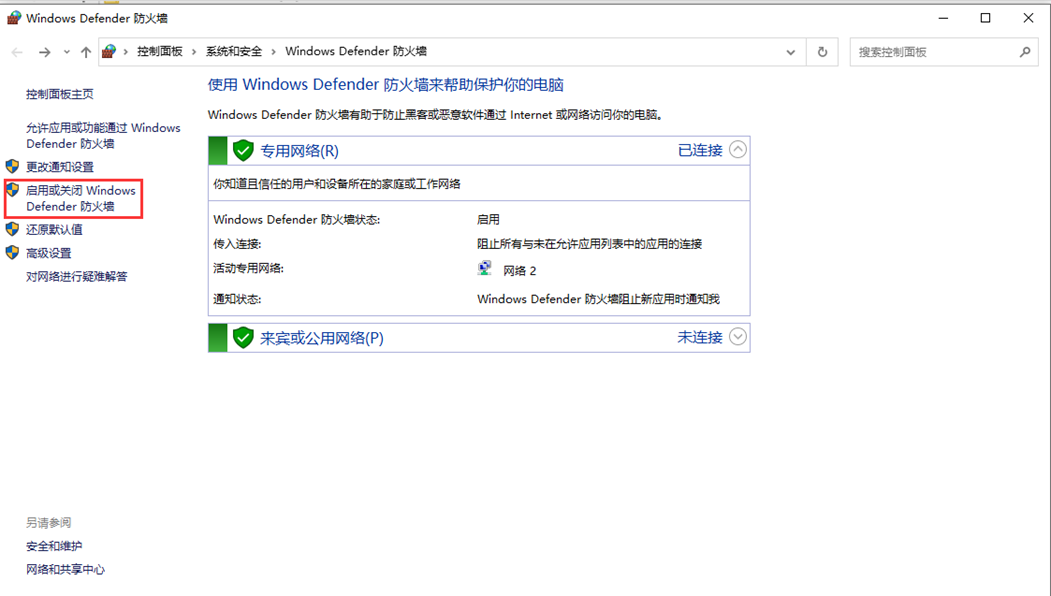Viewport: 1051px width, 596px height.
Task: Open address bar history dropdown
Action: (791, 52)
